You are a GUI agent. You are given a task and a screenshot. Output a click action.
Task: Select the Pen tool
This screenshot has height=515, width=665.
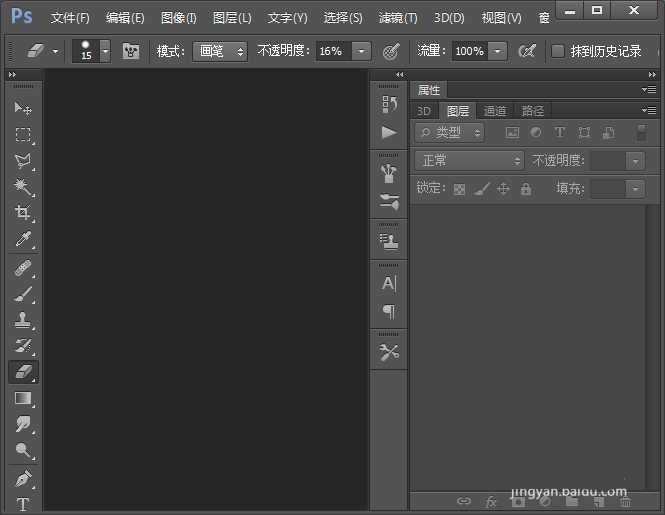pos(23,478)
